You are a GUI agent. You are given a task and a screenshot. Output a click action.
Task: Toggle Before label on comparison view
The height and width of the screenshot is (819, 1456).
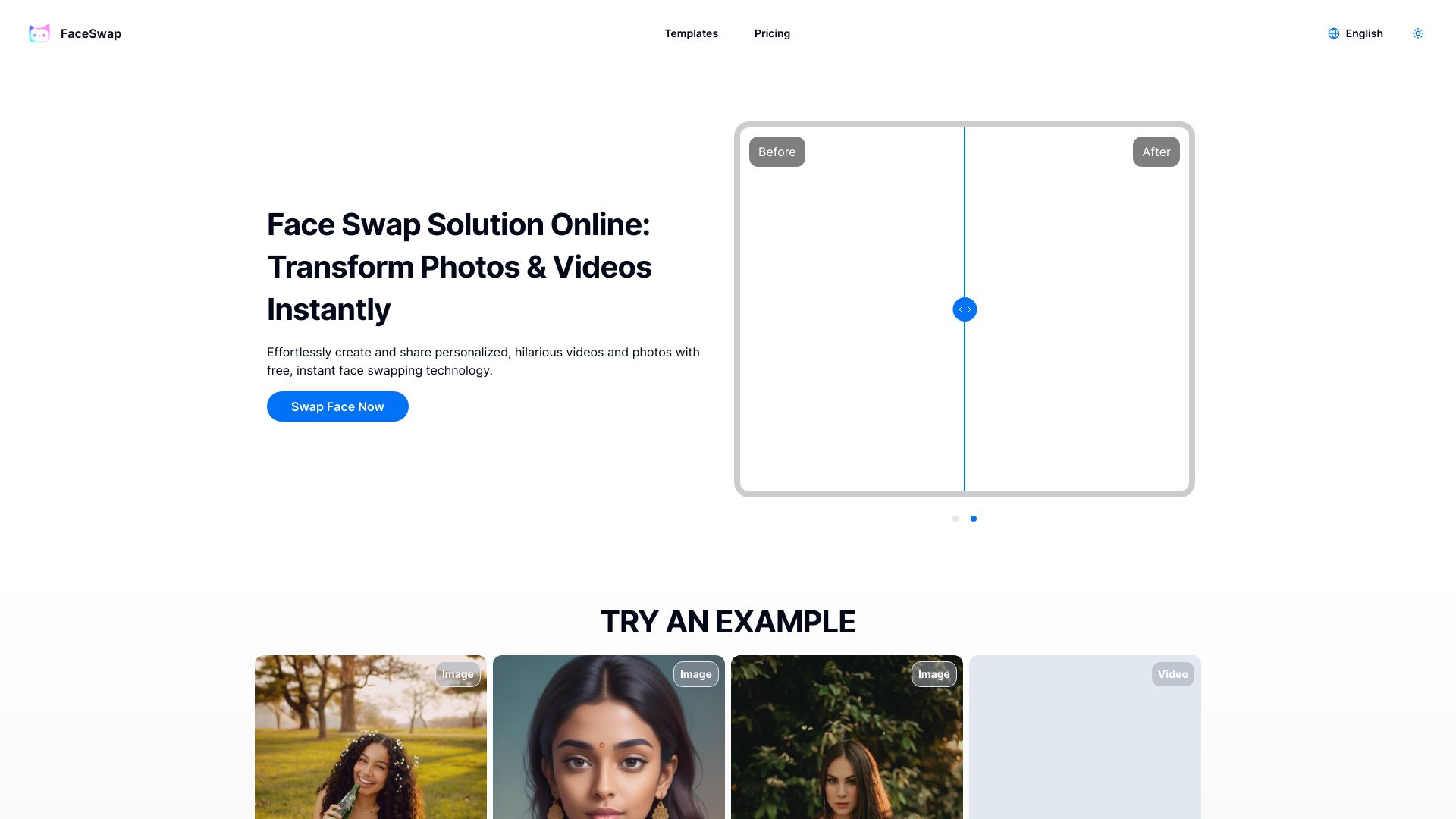click(x=777, y=151)
